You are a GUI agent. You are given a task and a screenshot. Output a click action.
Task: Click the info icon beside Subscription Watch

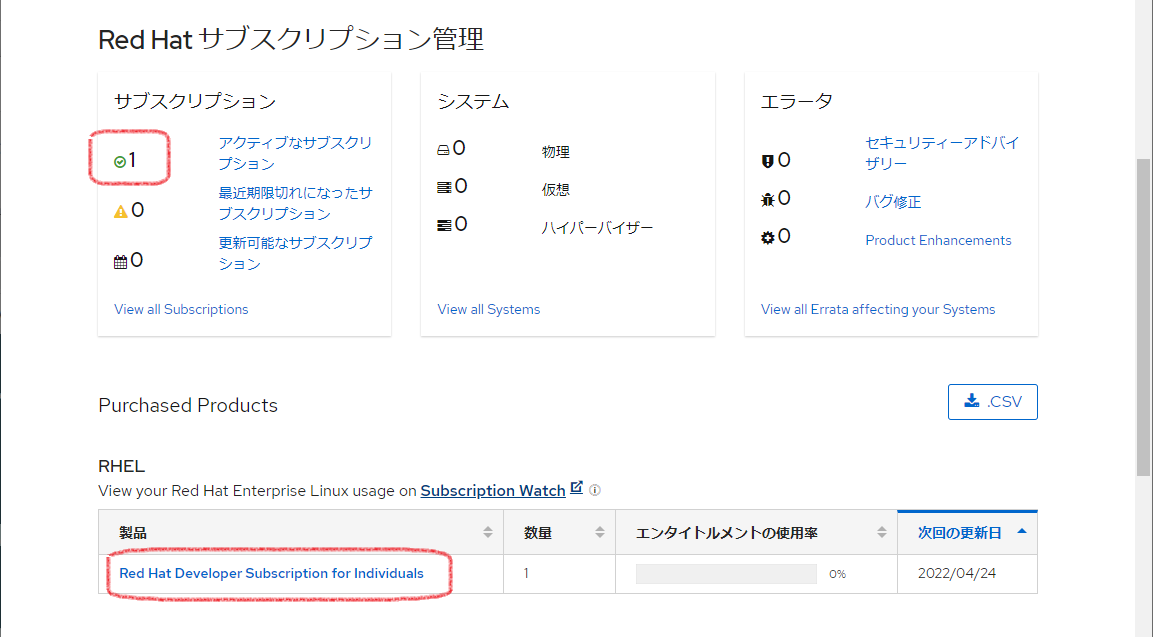595,490
